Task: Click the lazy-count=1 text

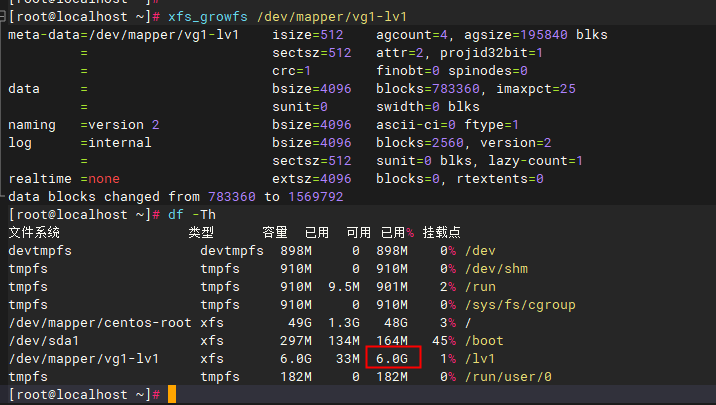Action: click(x=536, y=161)
